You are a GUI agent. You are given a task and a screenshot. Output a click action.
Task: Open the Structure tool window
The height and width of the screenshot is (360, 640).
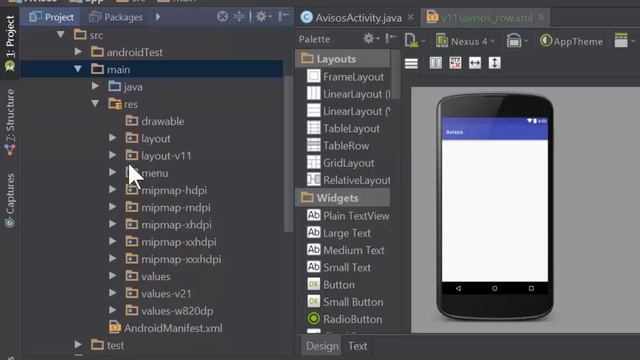coord(10,122)
